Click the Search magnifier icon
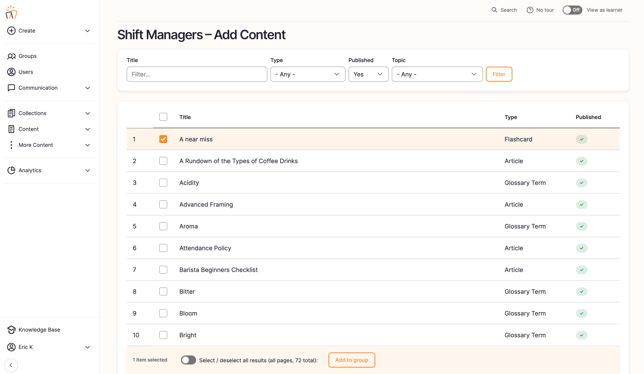The image size is (644, 374). tap(494, 10)
